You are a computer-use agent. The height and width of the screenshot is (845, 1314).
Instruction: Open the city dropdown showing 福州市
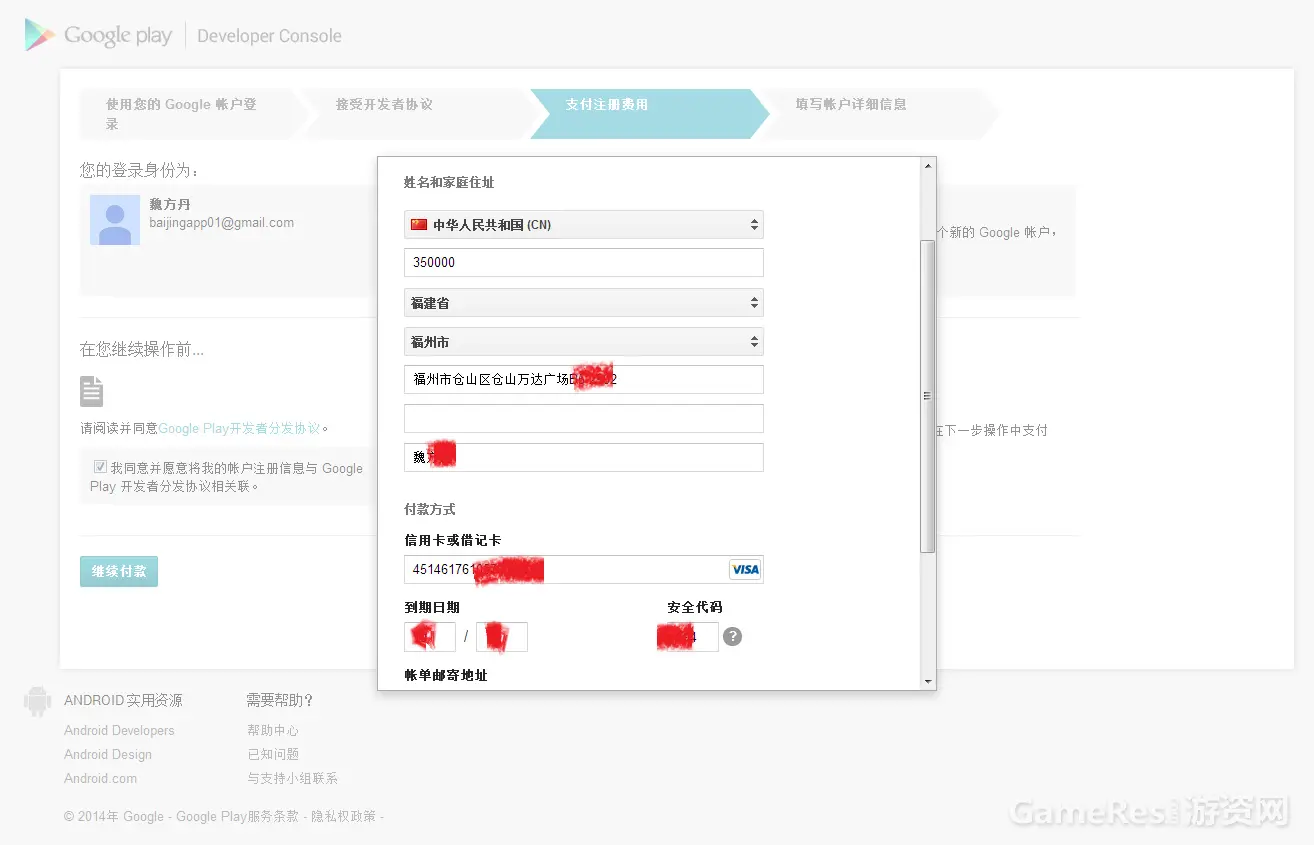click(x=584, y=342)
